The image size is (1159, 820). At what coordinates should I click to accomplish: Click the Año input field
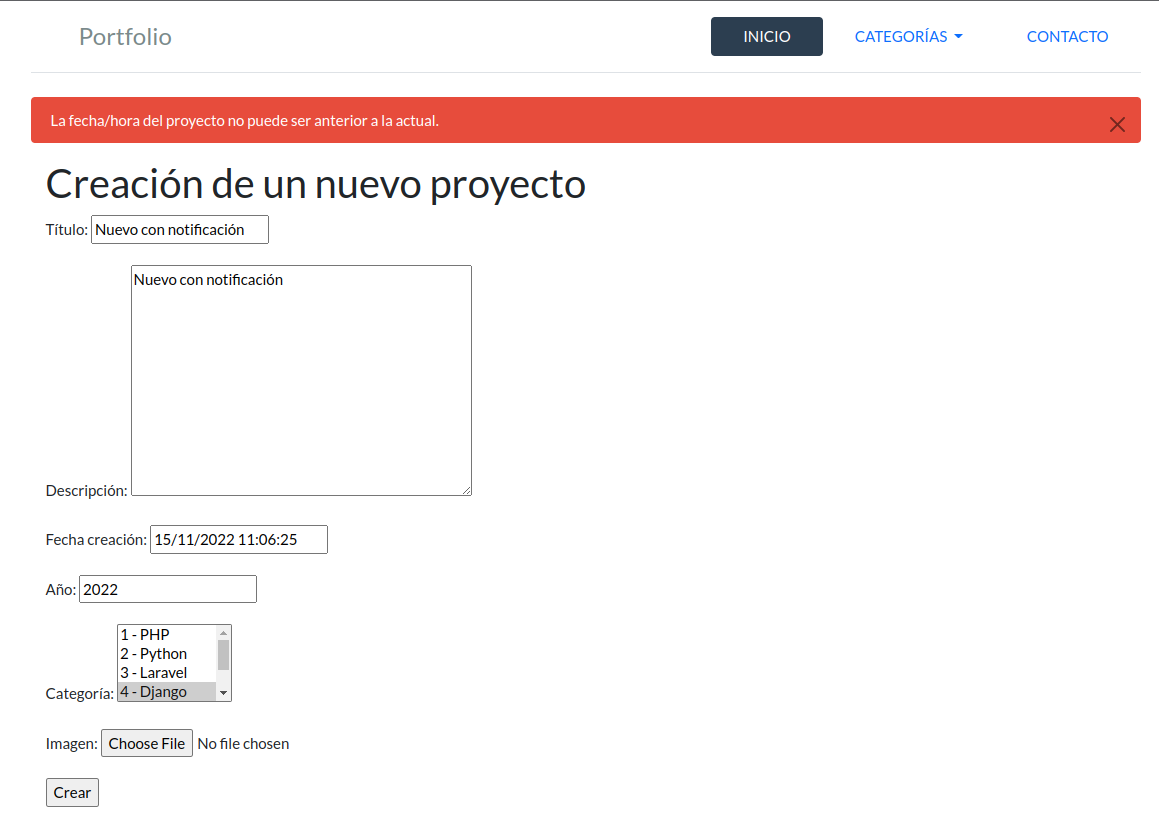tap(167, 589)
